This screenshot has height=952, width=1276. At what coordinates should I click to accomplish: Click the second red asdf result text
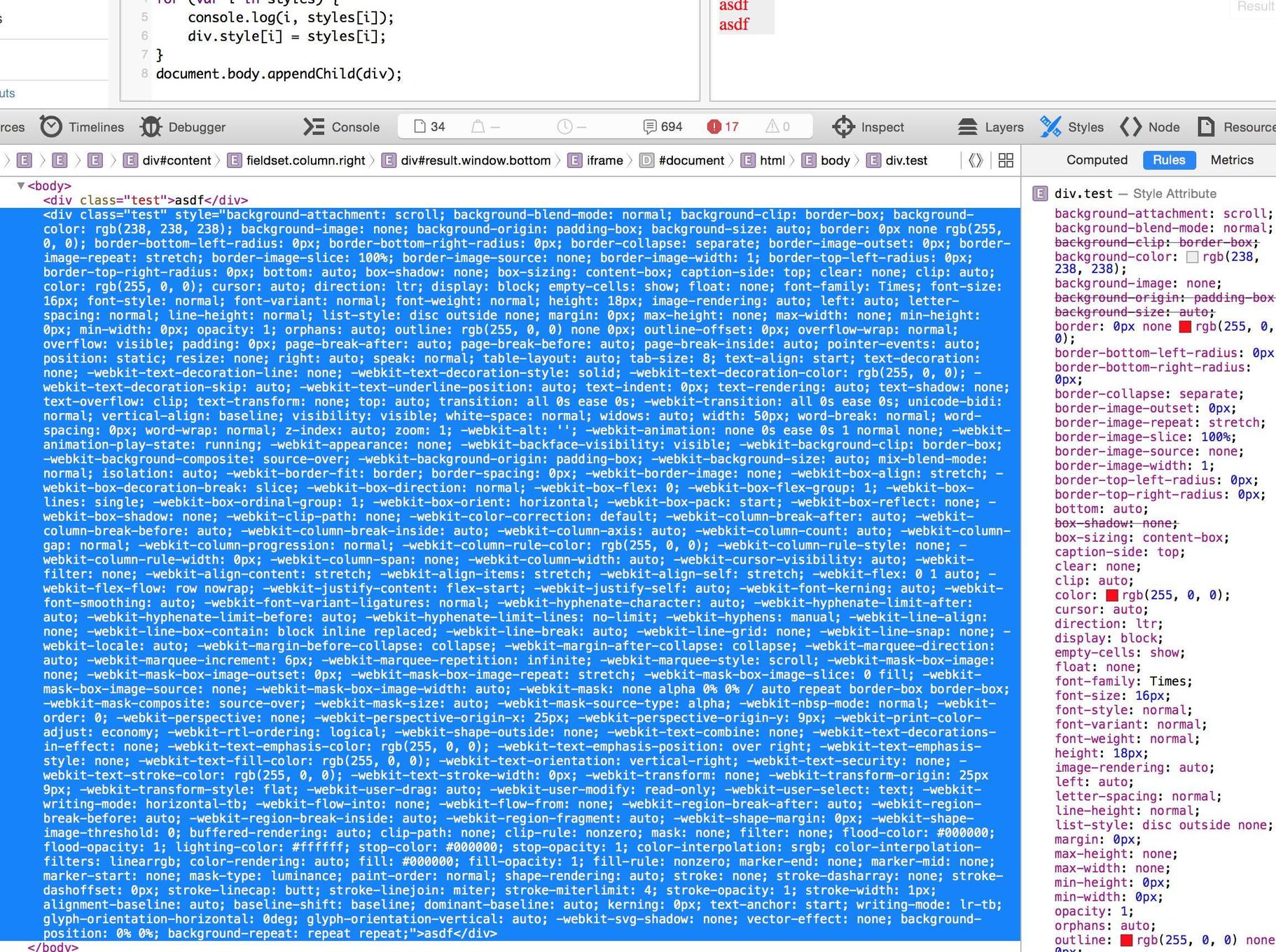point(734,24)
